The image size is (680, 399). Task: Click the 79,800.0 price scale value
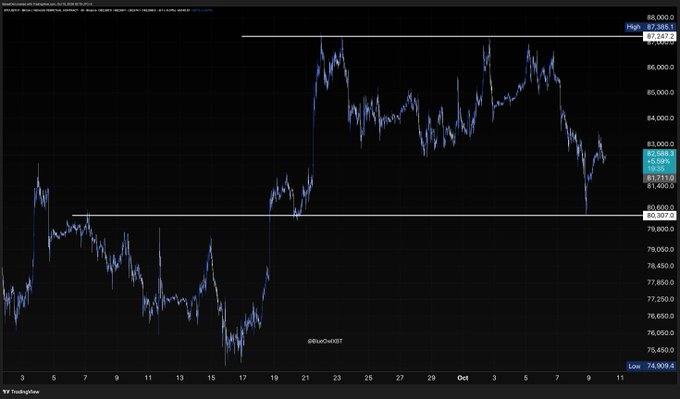click(660, 229)
